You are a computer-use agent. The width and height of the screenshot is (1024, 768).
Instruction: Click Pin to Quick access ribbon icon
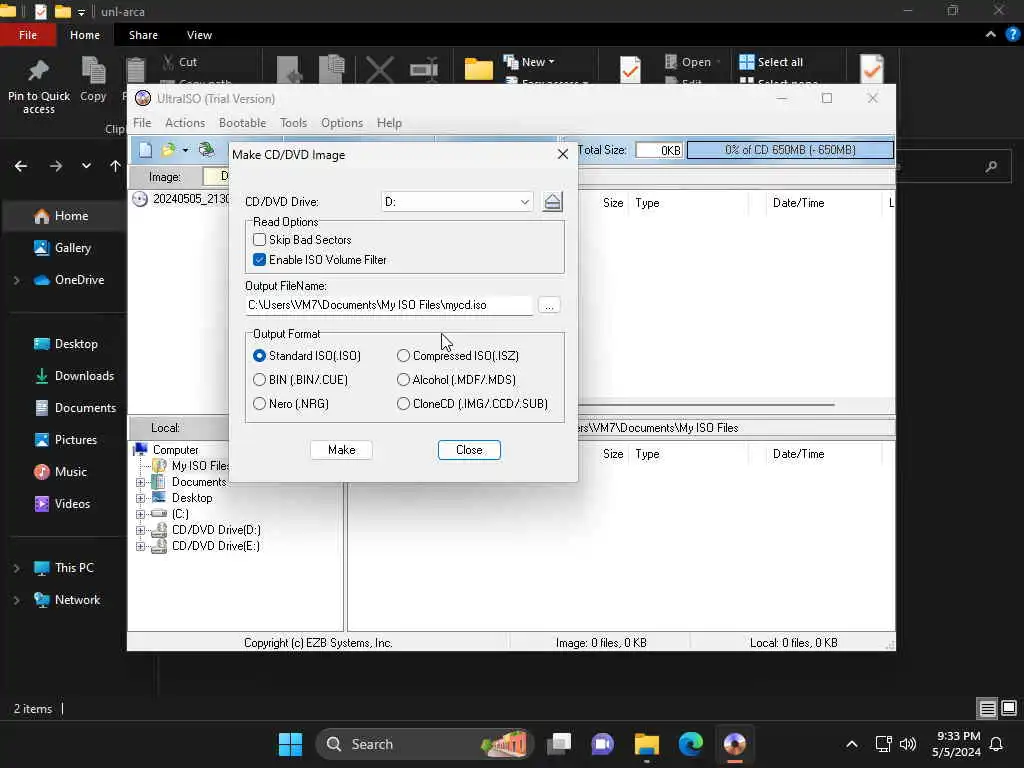(39, 87)
